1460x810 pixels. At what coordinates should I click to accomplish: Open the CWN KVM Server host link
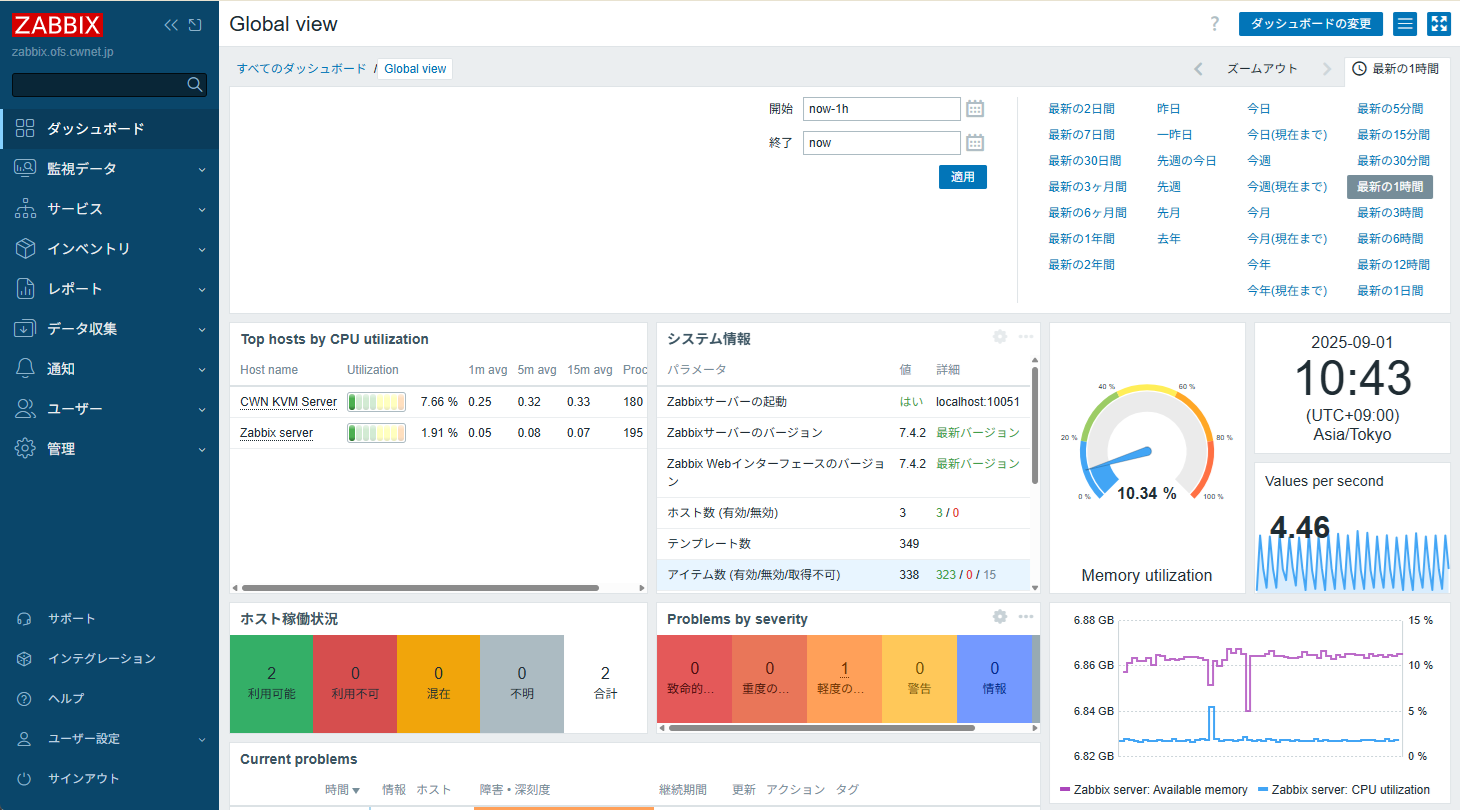[288, 402]
